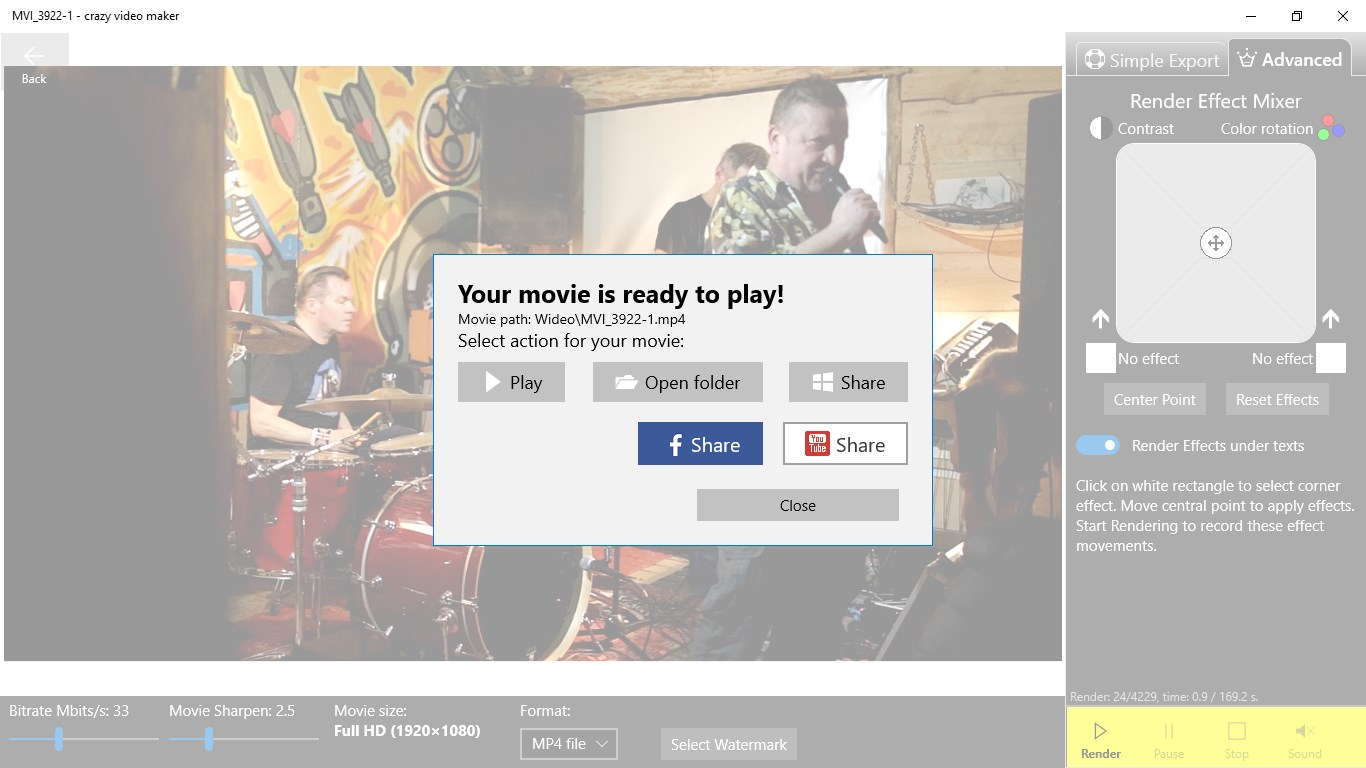Click the Center Point button

[1155, 399]
